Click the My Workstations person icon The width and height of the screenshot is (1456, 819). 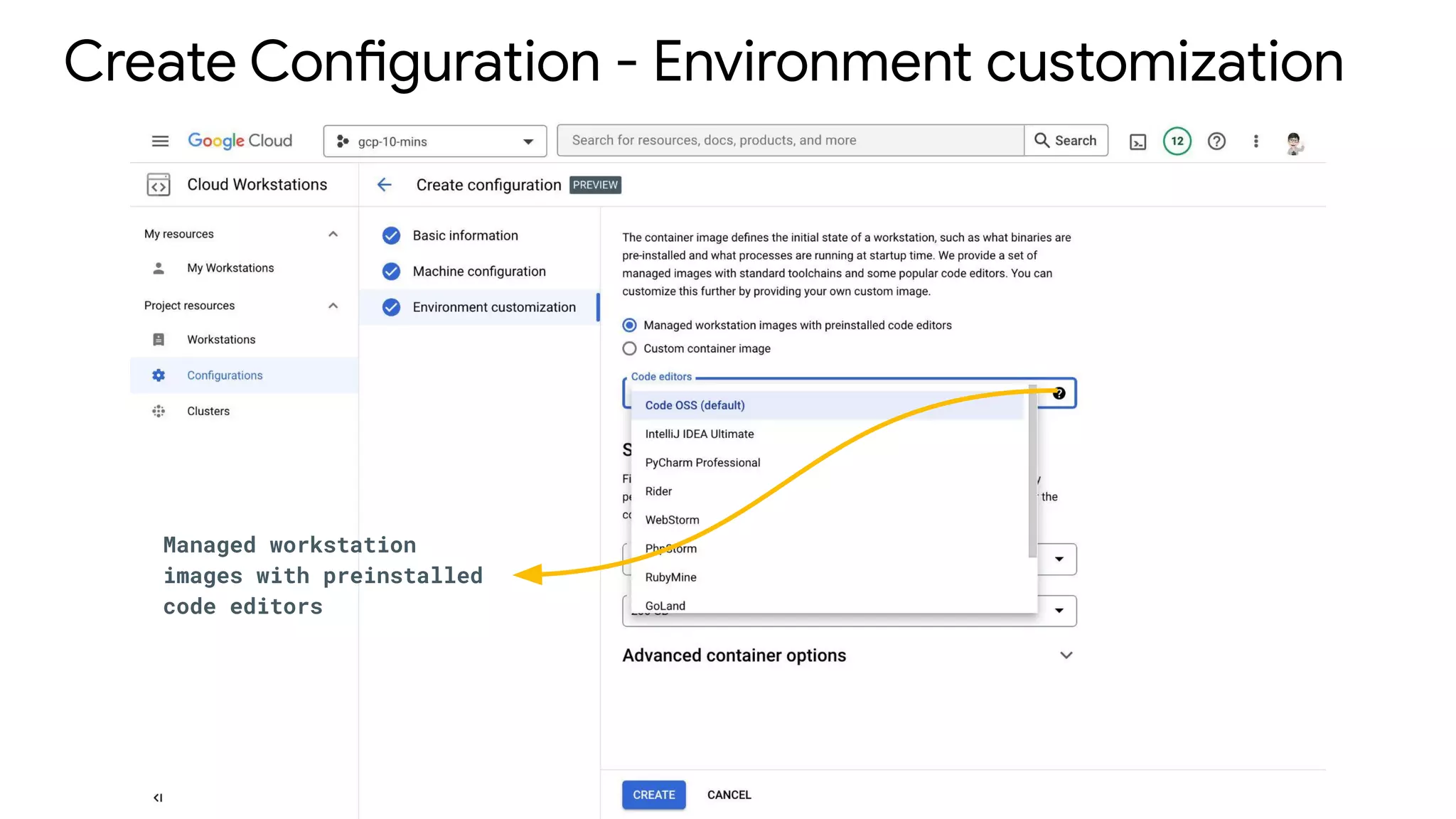point(159,268)
